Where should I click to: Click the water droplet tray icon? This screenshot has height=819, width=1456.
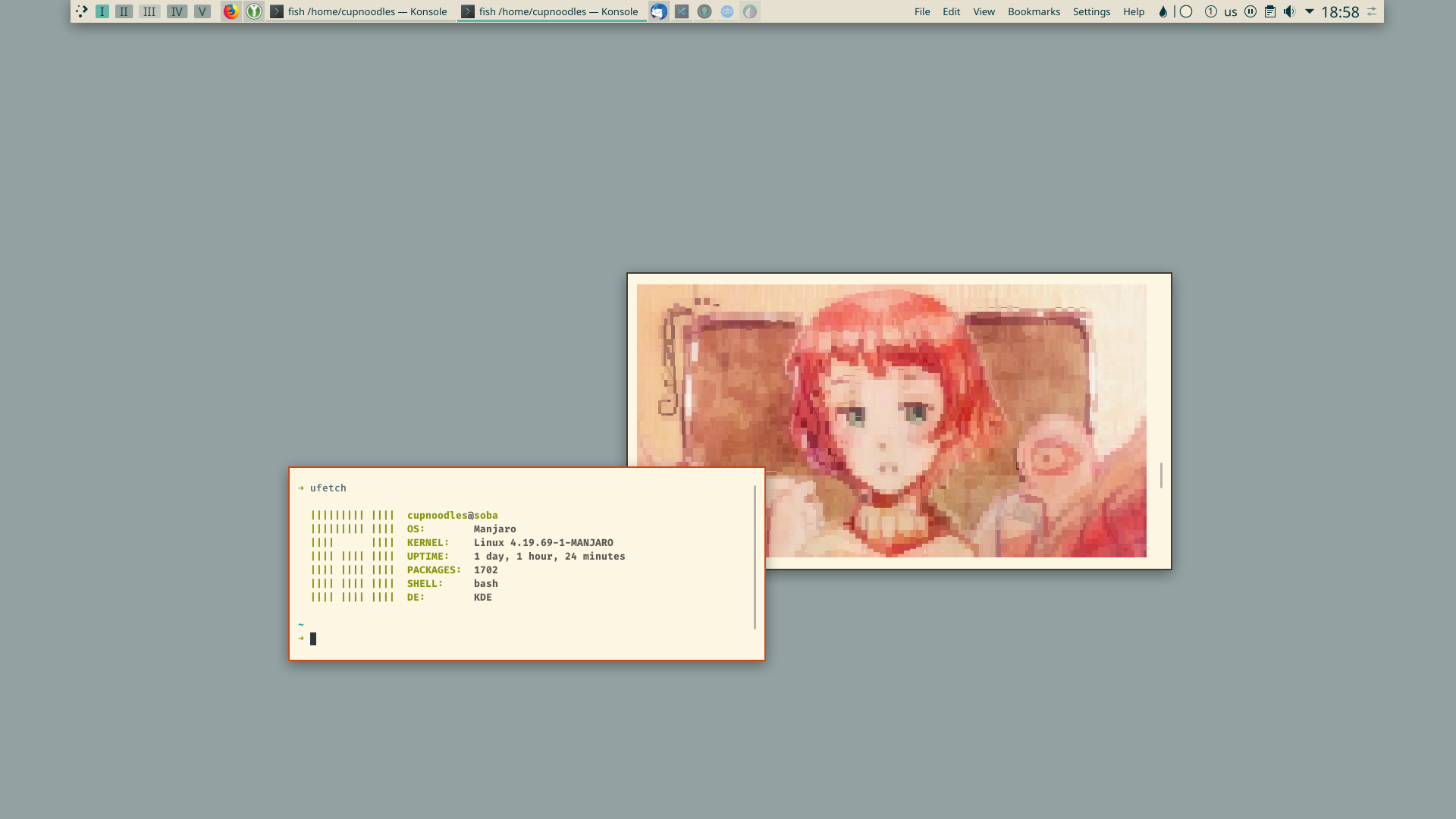click(1163, 11)
